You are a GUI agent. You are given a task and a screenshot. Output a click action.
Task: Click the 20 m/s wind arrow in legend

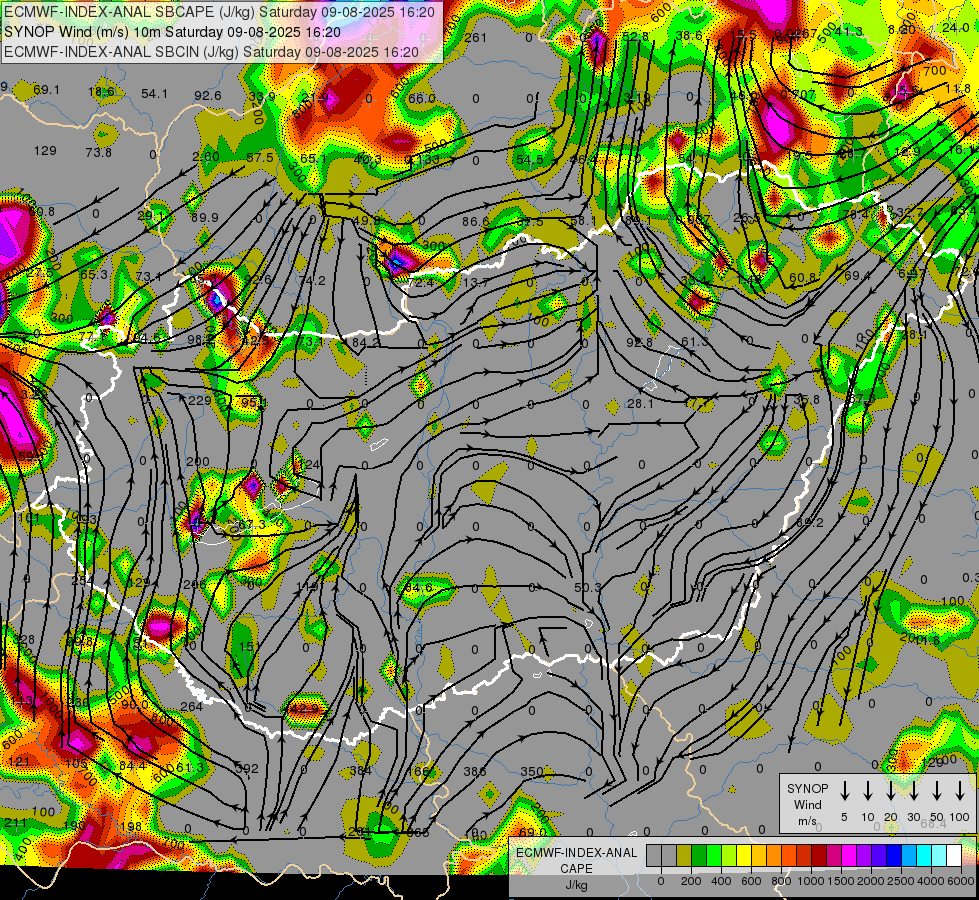[x=890, y=790]
